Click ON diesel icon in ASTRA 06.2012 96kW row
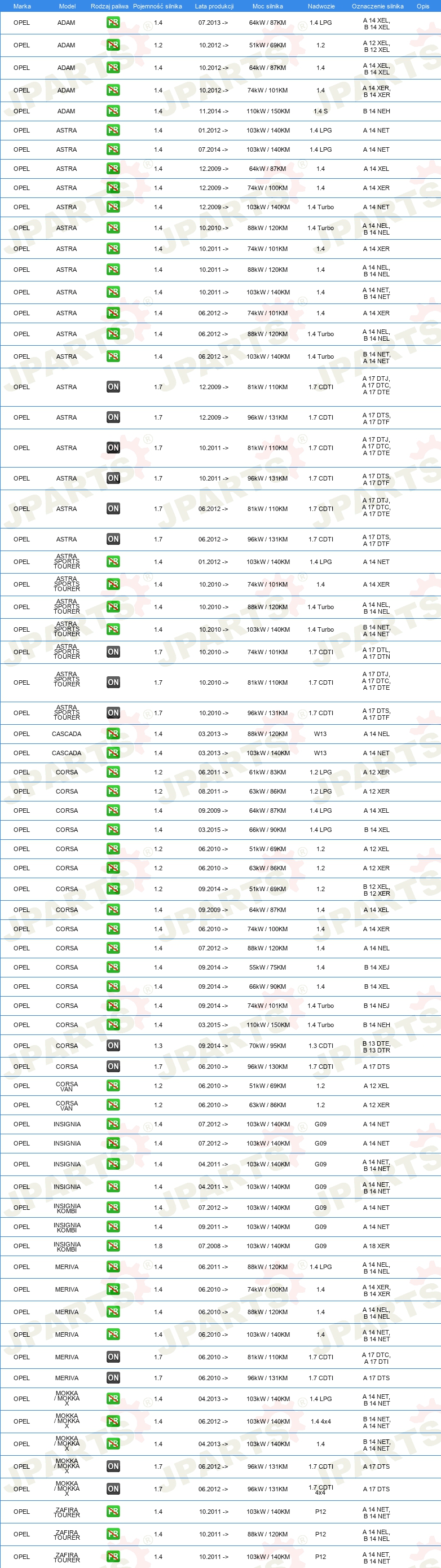Image resolution: width=441 pixels, height=1568 pixels. pos(113,539)
